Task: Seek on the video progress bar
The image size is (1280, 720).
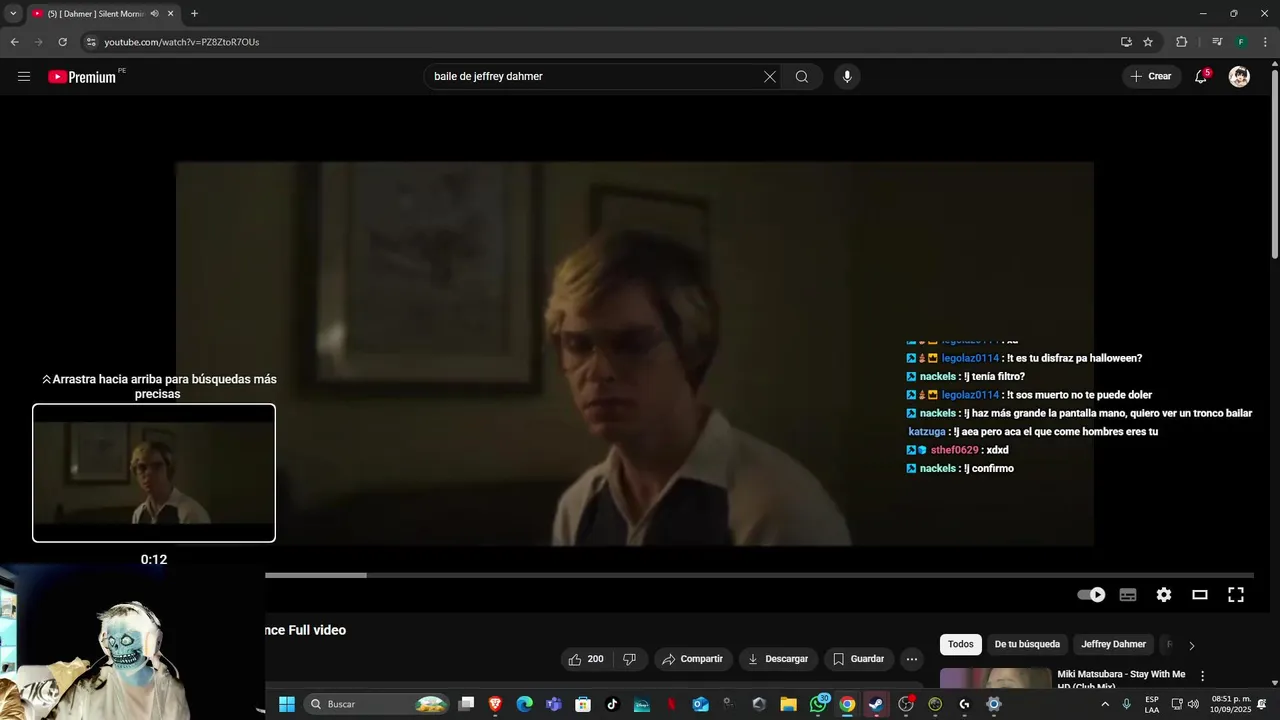Action: click(759, 575)
